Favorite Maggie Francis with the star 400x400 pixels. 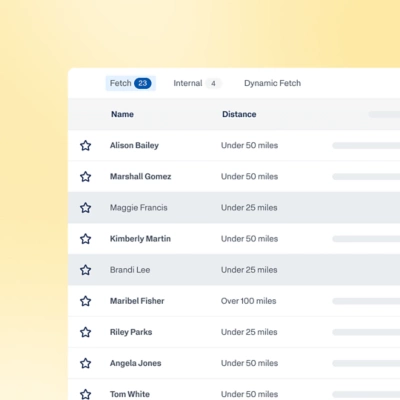point(86,208)
